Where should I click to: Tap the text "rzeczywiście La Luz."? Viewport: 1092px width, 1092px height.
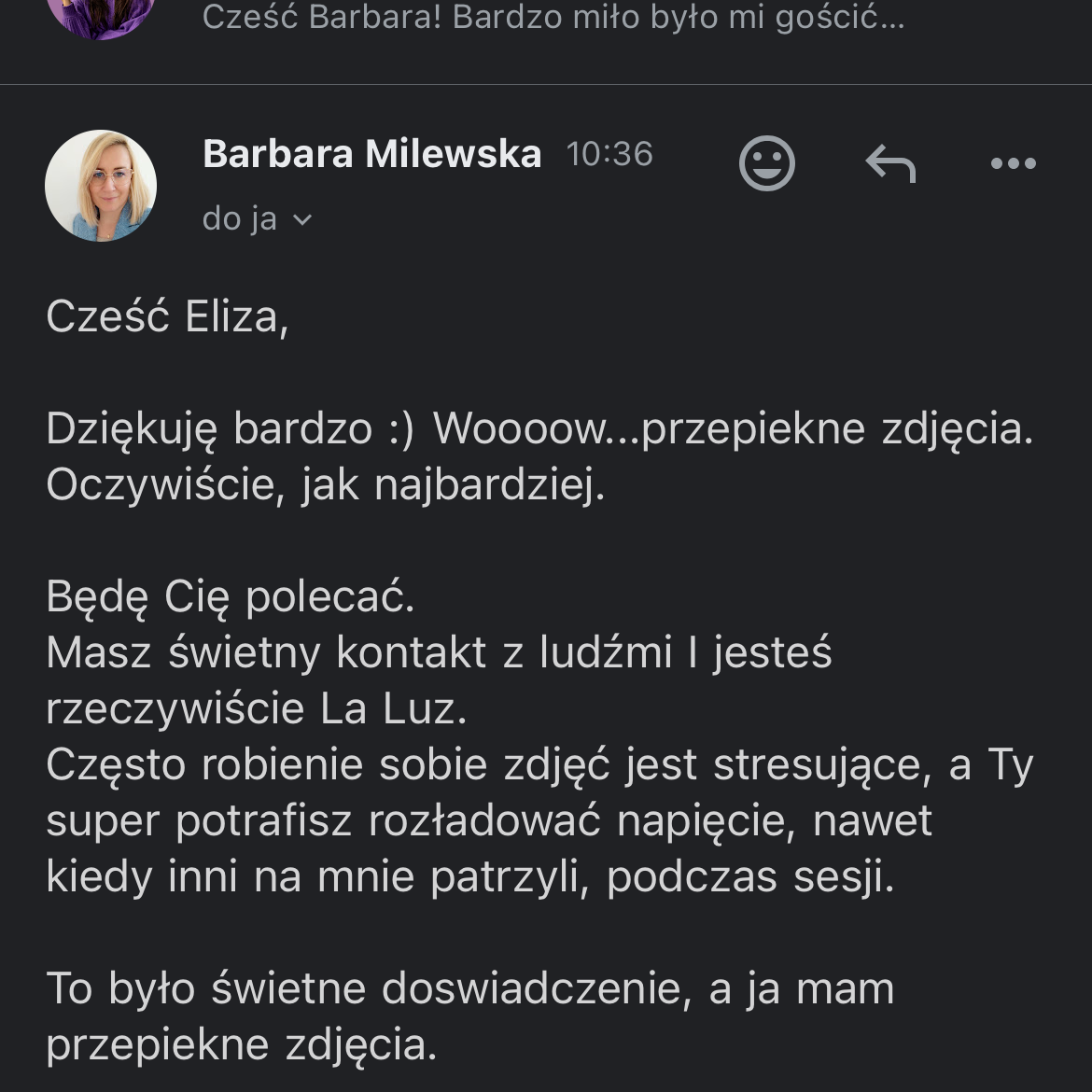coord(257,708)
